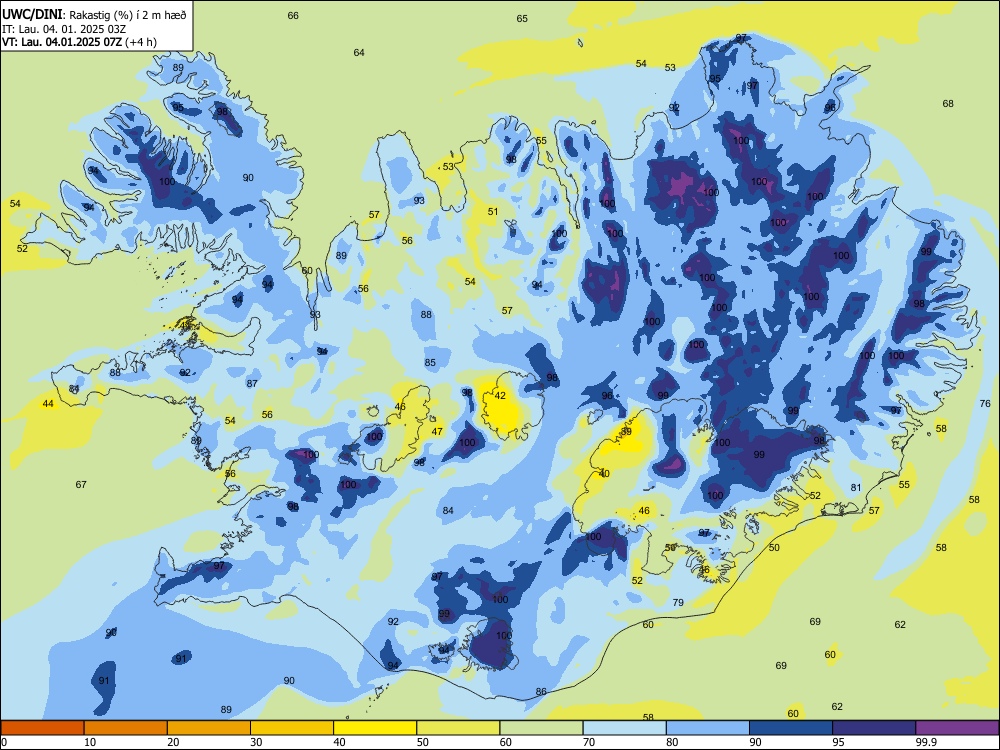Viewport: 1000px width, 750px height.
Task: Click humidity value 76 on the map
Action: [985, 403]
